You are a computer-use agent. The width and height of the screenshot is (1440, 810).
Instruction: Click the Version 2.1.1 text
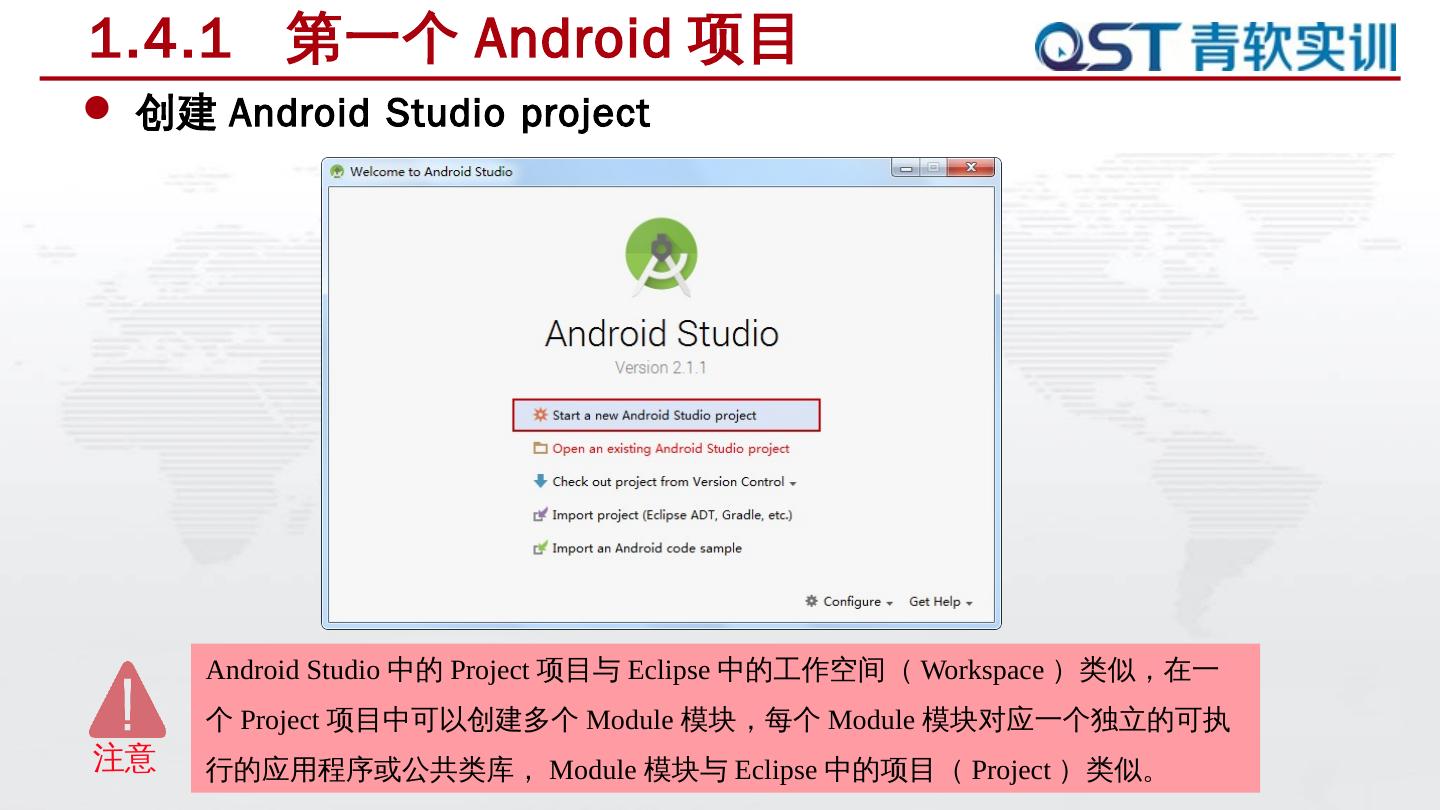pyautogui.click(x=661, y=367)
